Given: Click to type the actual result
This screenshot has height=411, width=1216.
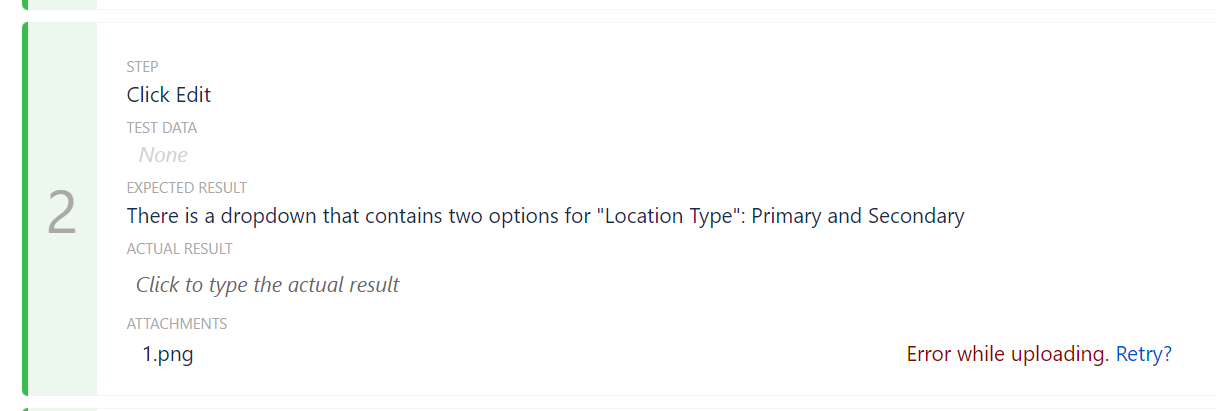Looking at the screenshot, I should pyautogui.click(x=267, y=285).
